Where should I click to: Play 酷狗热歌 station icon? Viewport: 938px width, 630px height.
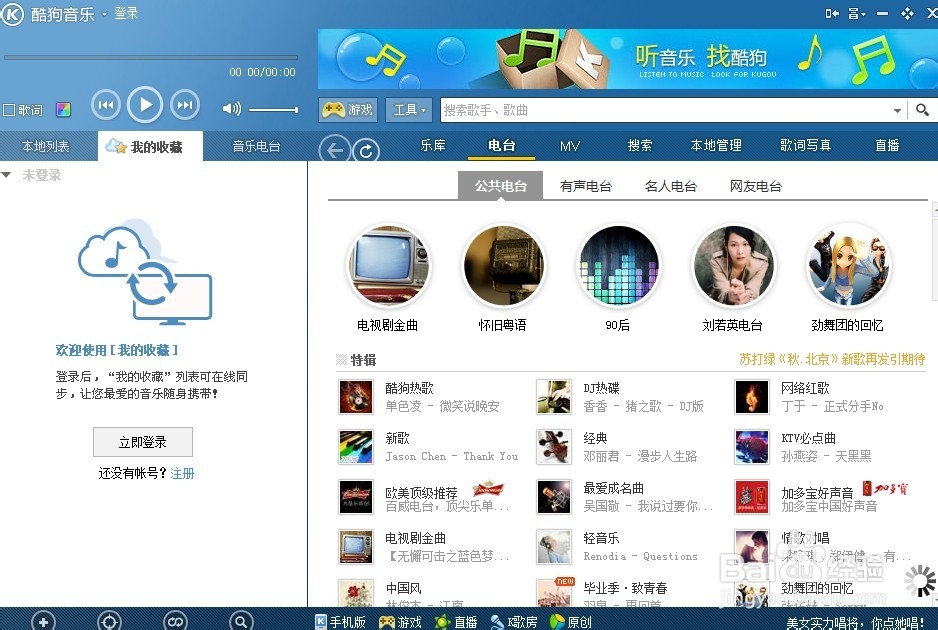[x=356, y=397]
